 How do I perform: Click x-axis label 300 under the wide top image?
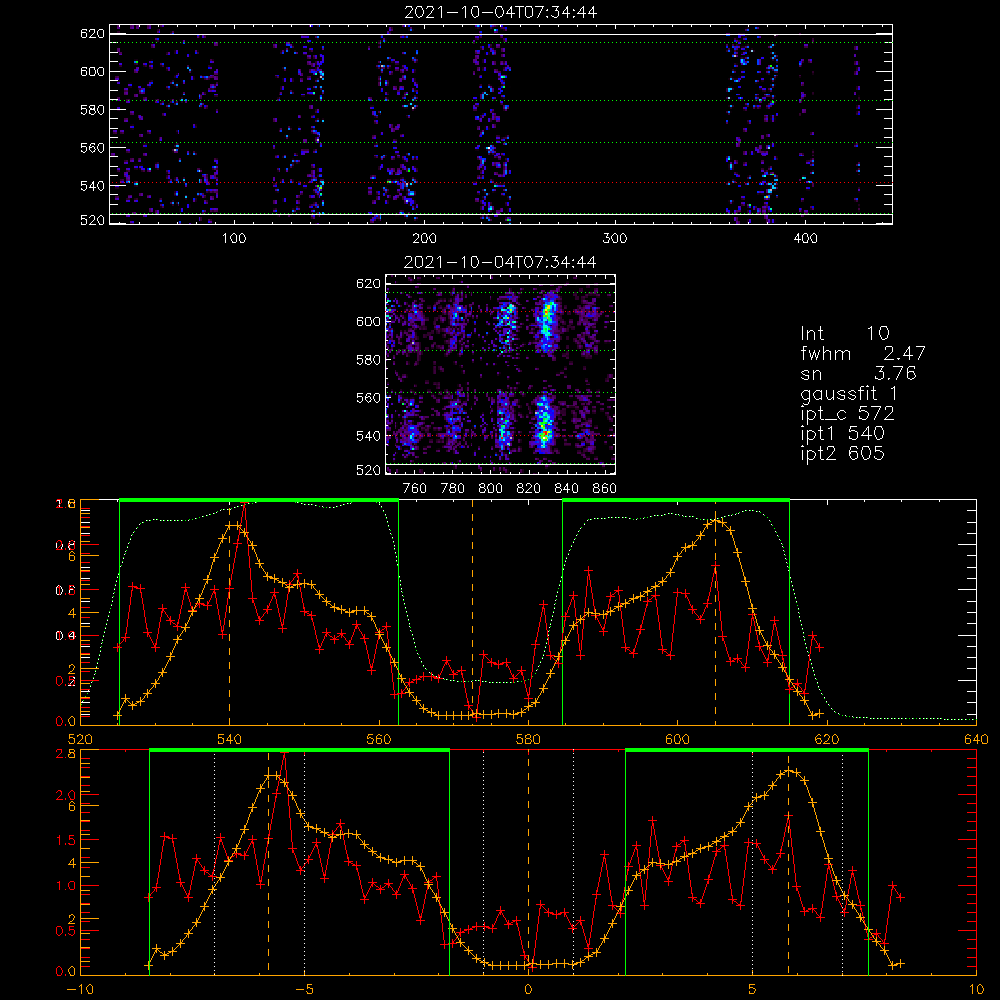(615, 239)
